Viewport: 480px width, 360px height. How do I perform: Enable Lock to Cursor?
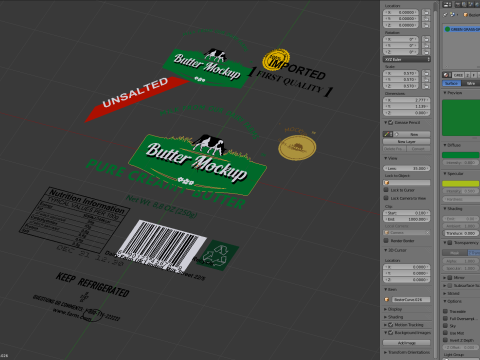tap(386, 190)
